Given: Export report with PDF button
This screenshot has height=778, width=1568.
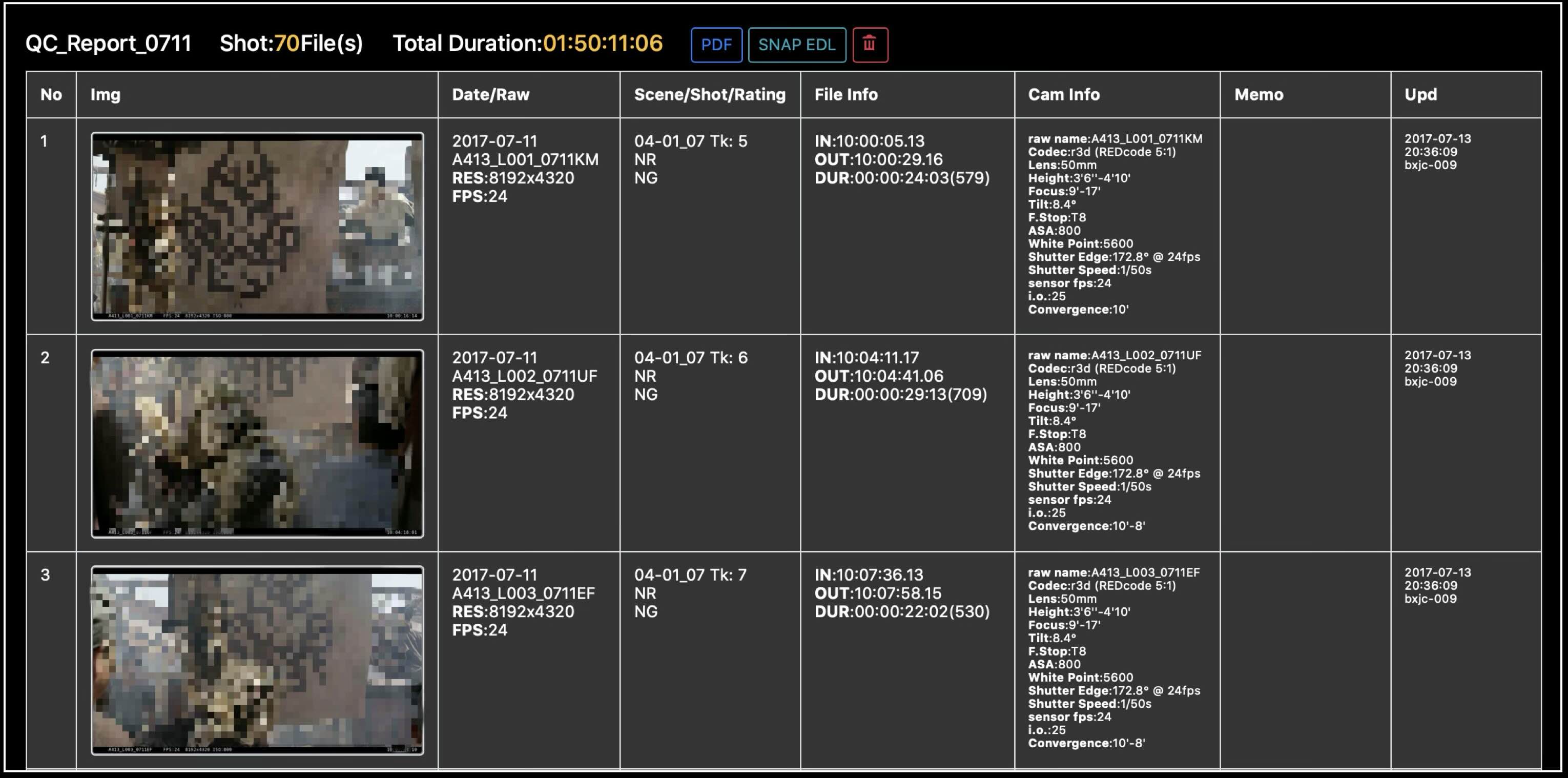Looking at the screenshot, I should [x=716, y=45].
